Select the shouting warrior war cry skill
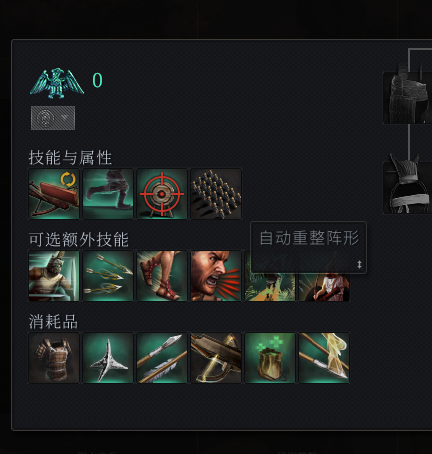 216,276
